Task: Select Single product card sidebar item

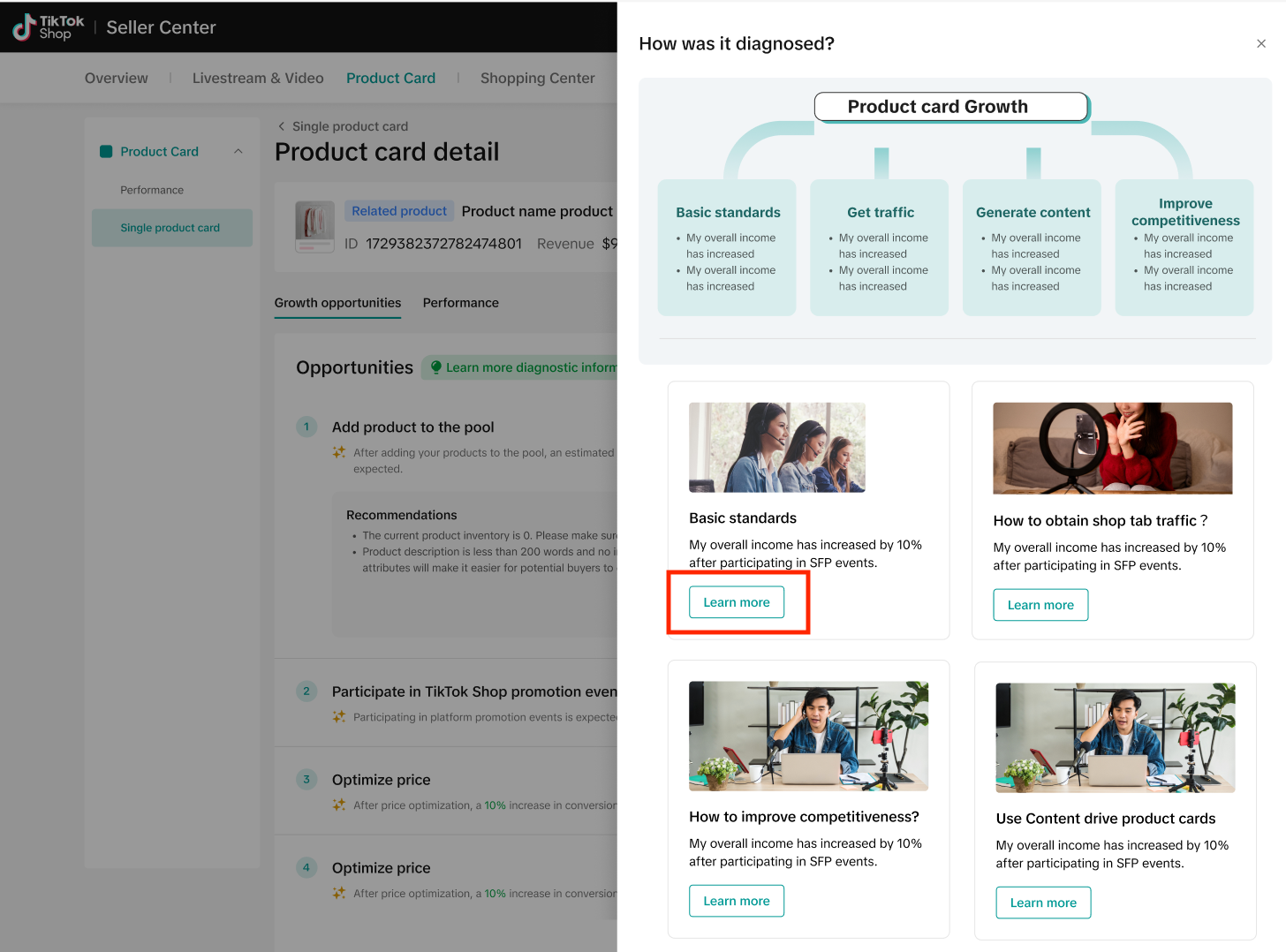Action: pos(170,228)
